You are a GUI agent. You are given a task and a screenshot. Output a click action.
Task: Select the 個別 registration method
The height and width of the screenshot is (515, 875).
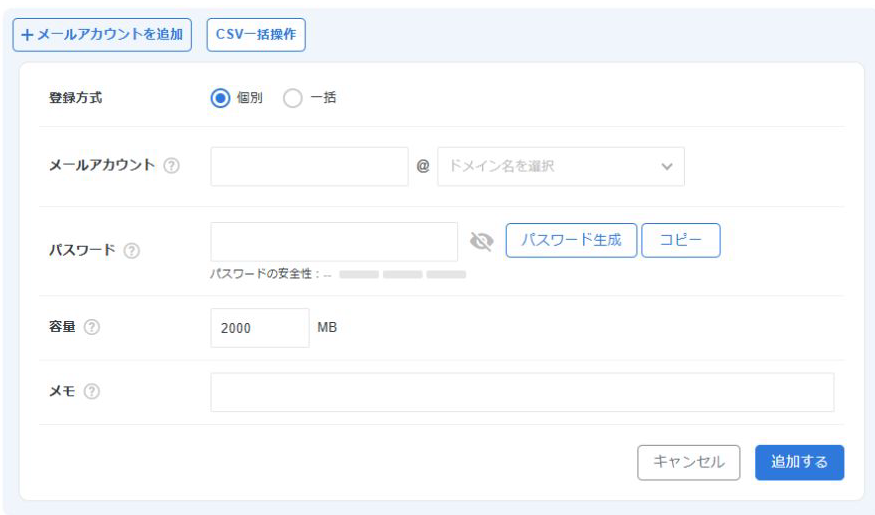pos(220,98)
